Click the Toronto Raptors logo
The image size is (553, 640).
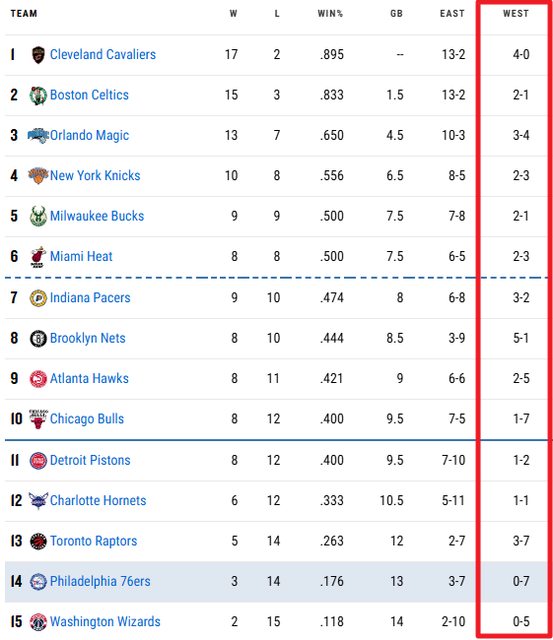38,541
